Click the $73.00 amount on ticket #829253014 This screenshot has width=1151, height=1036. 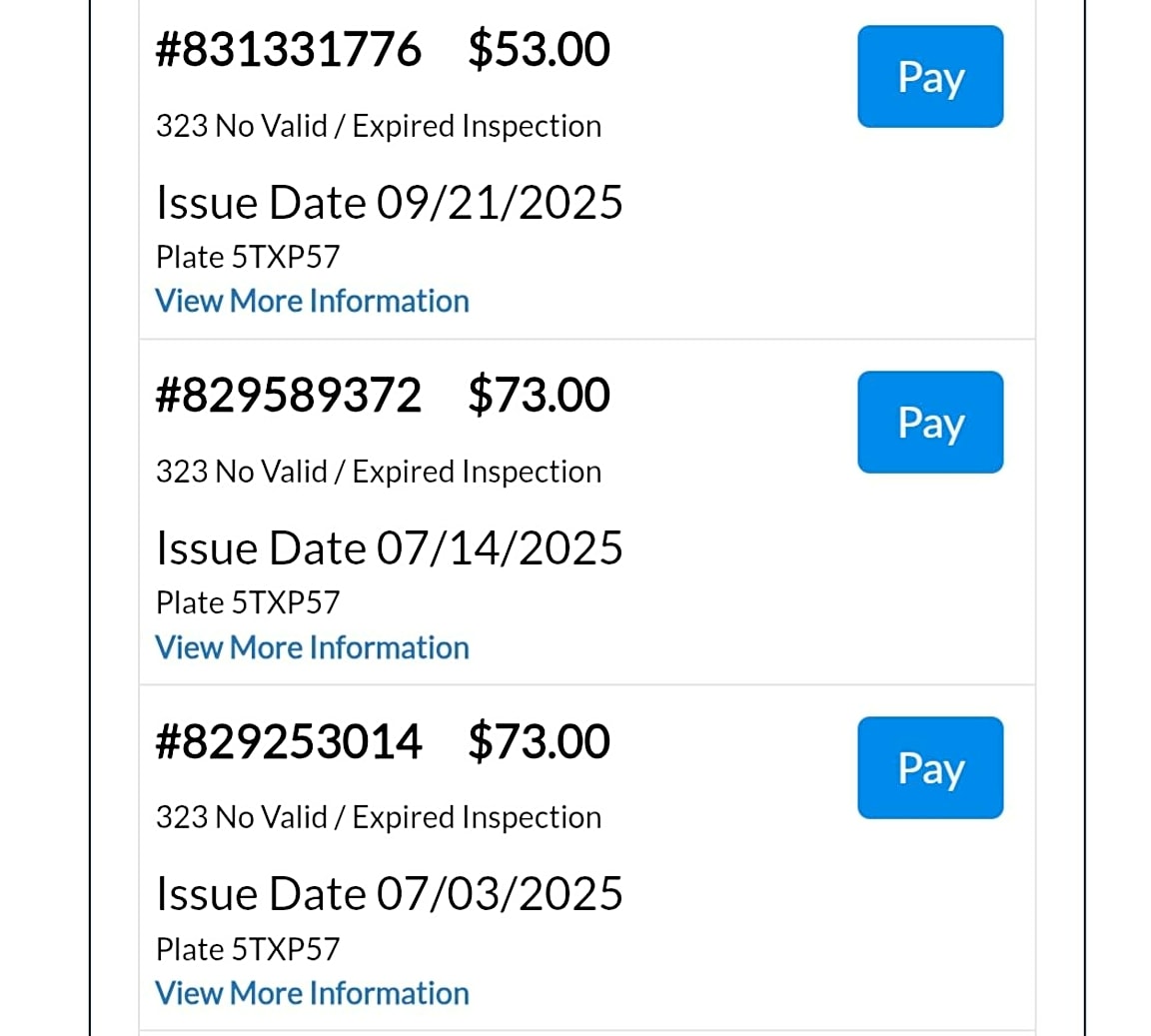pyautogui.click(x=539, y=741)
